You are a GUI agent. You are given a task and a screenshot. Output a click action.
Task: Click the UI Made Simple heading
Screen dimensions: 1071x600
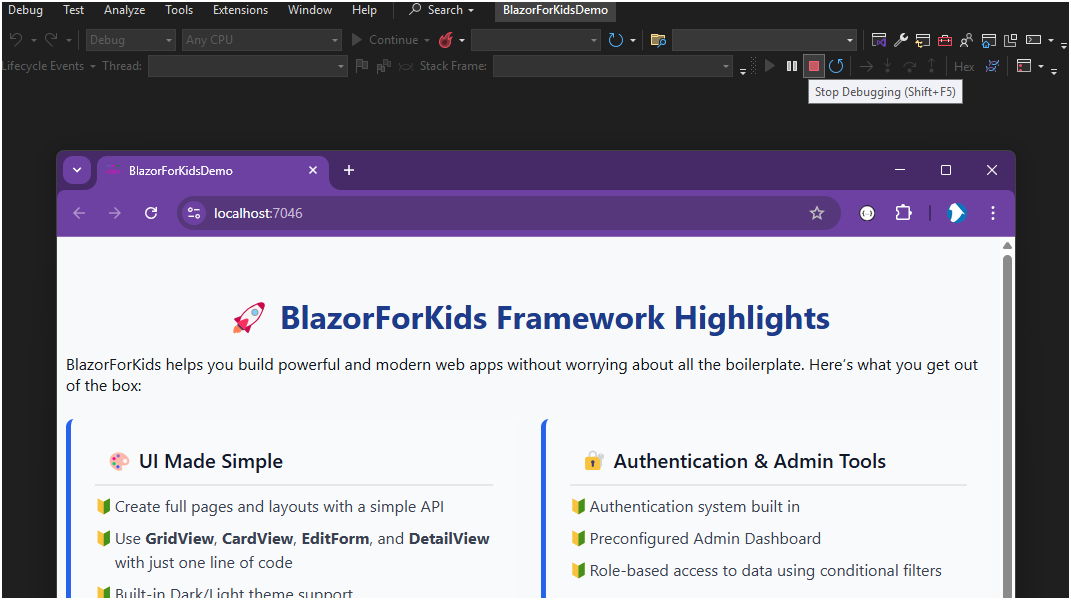(210, 461)
